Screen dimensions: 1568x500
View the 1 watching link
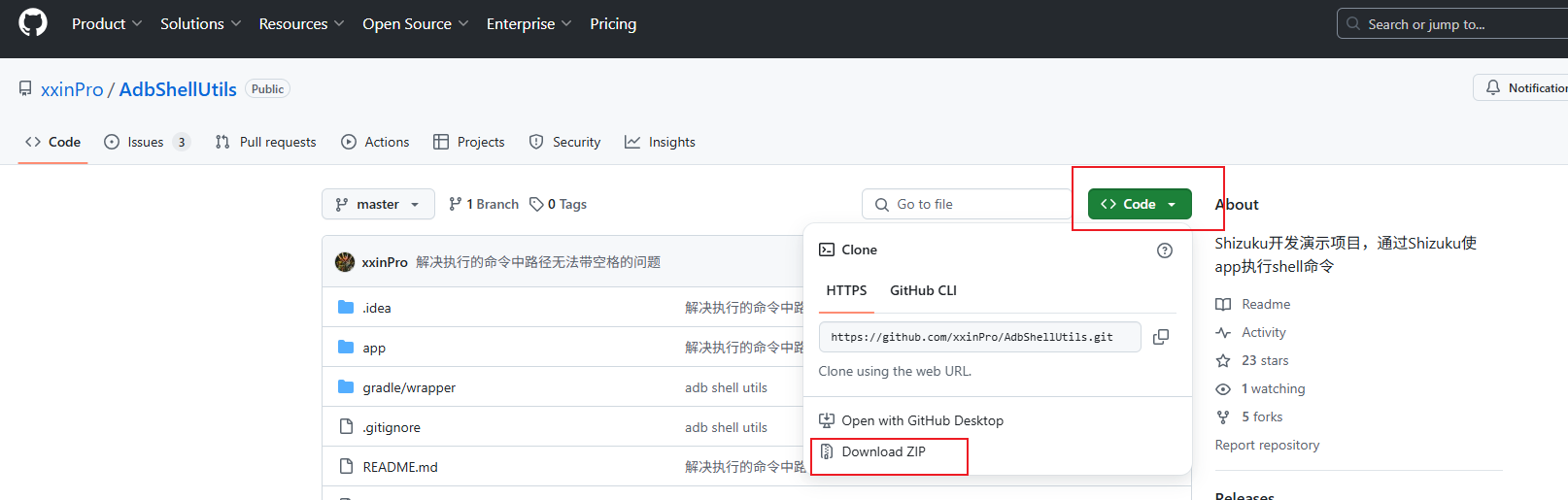coord(1274,388)
